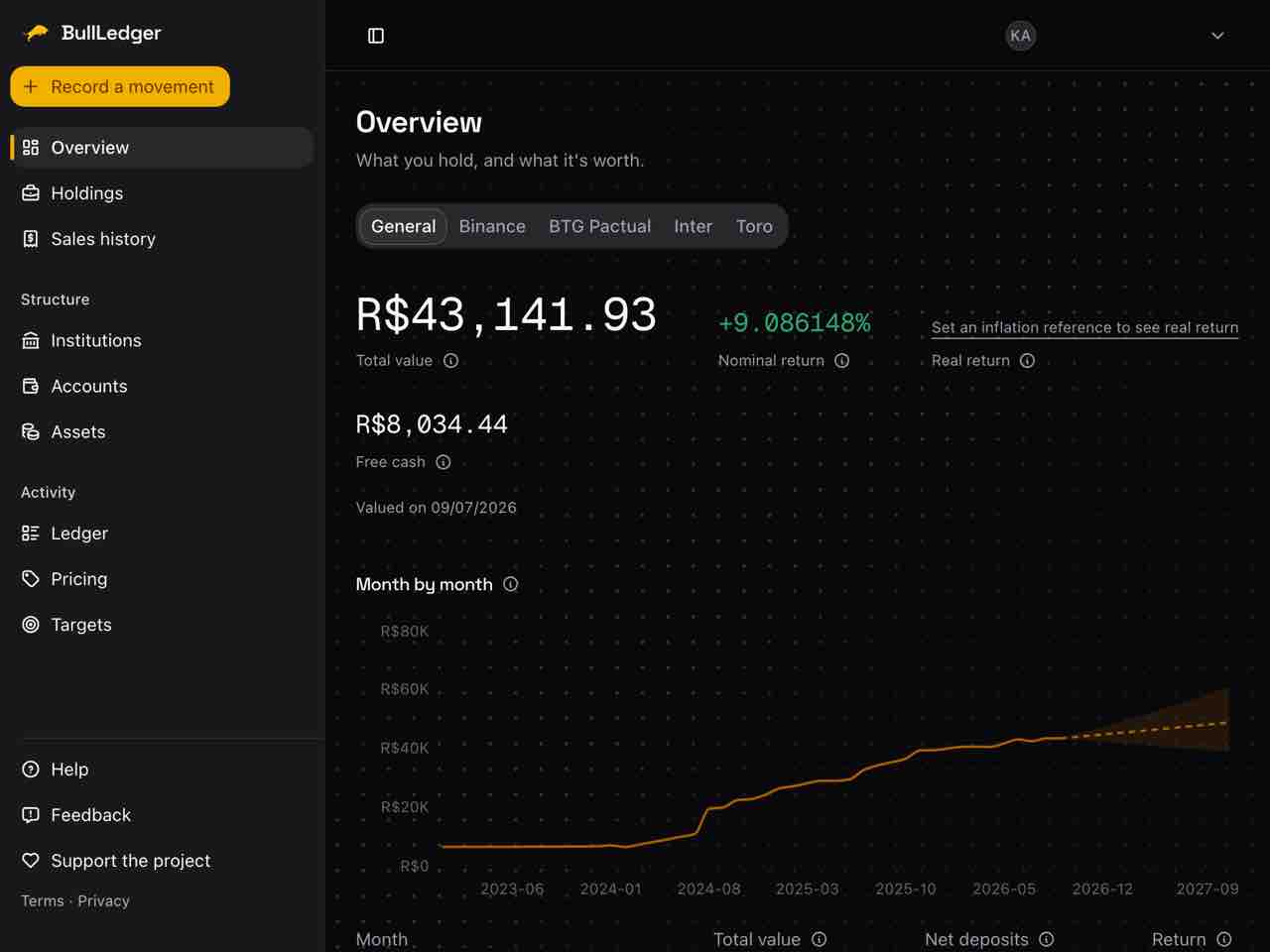Click the R$8,034.44 free cash amount
Image resolution: width=1270 pixels, height=952 pixels.
[432, 424]
